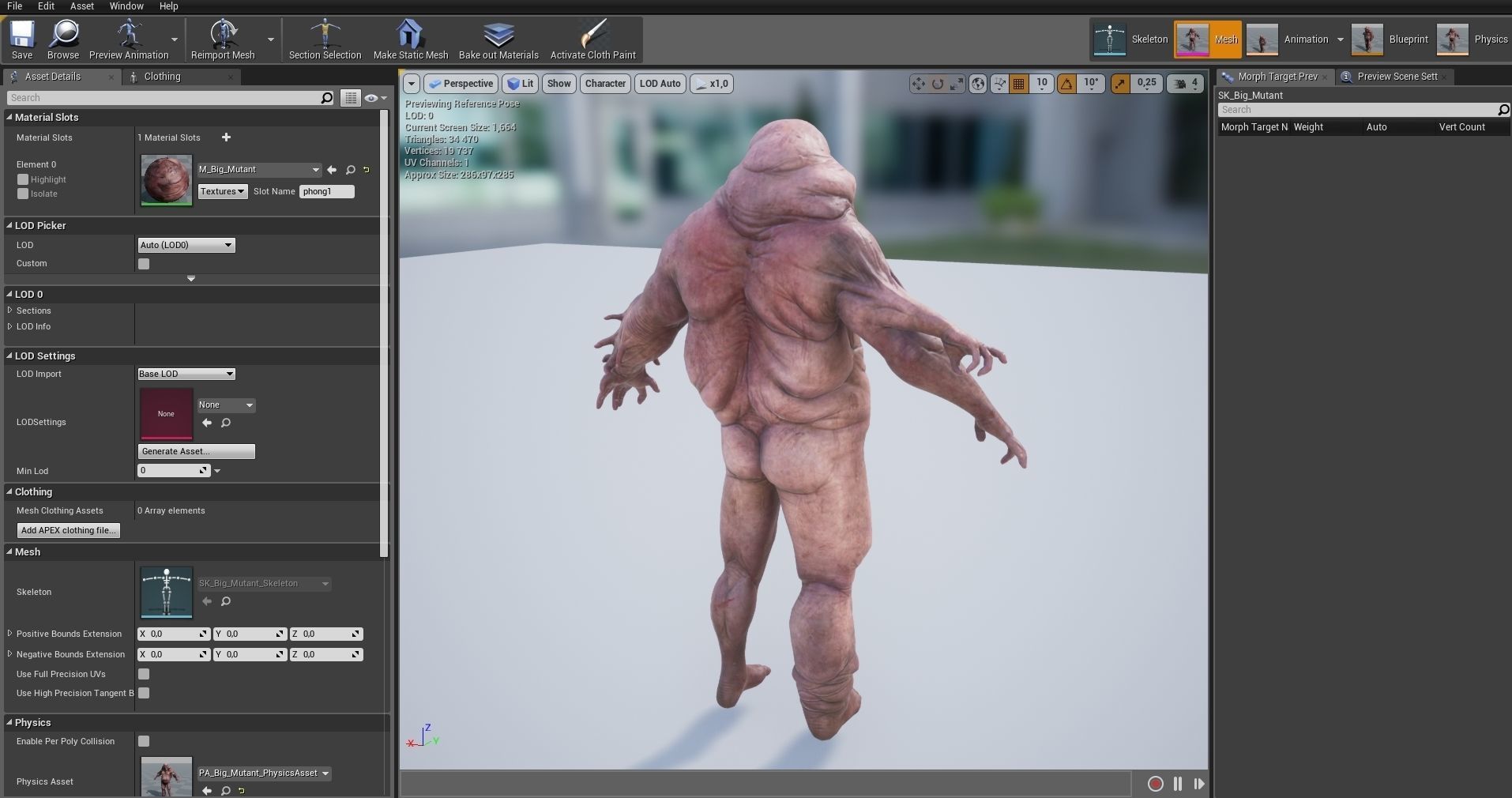Open Perspective view mode button

[461, 84]
